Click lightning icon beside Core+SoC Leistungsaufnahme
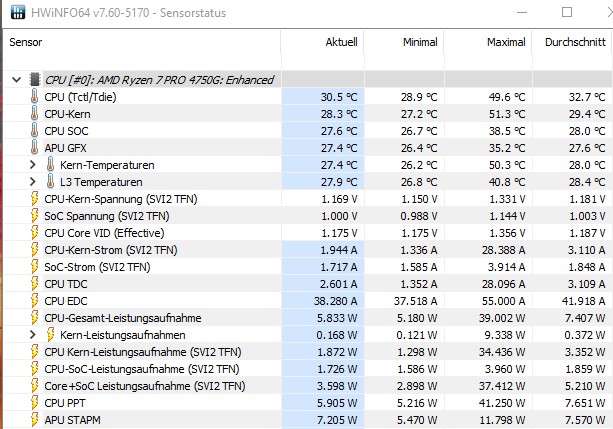The width and height of the screenshot is (613, 429). click(34, 386)
